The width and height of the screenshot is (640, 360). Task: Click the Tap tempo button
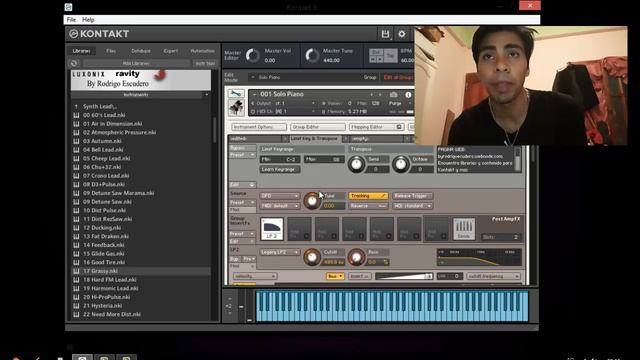point(391,55)
